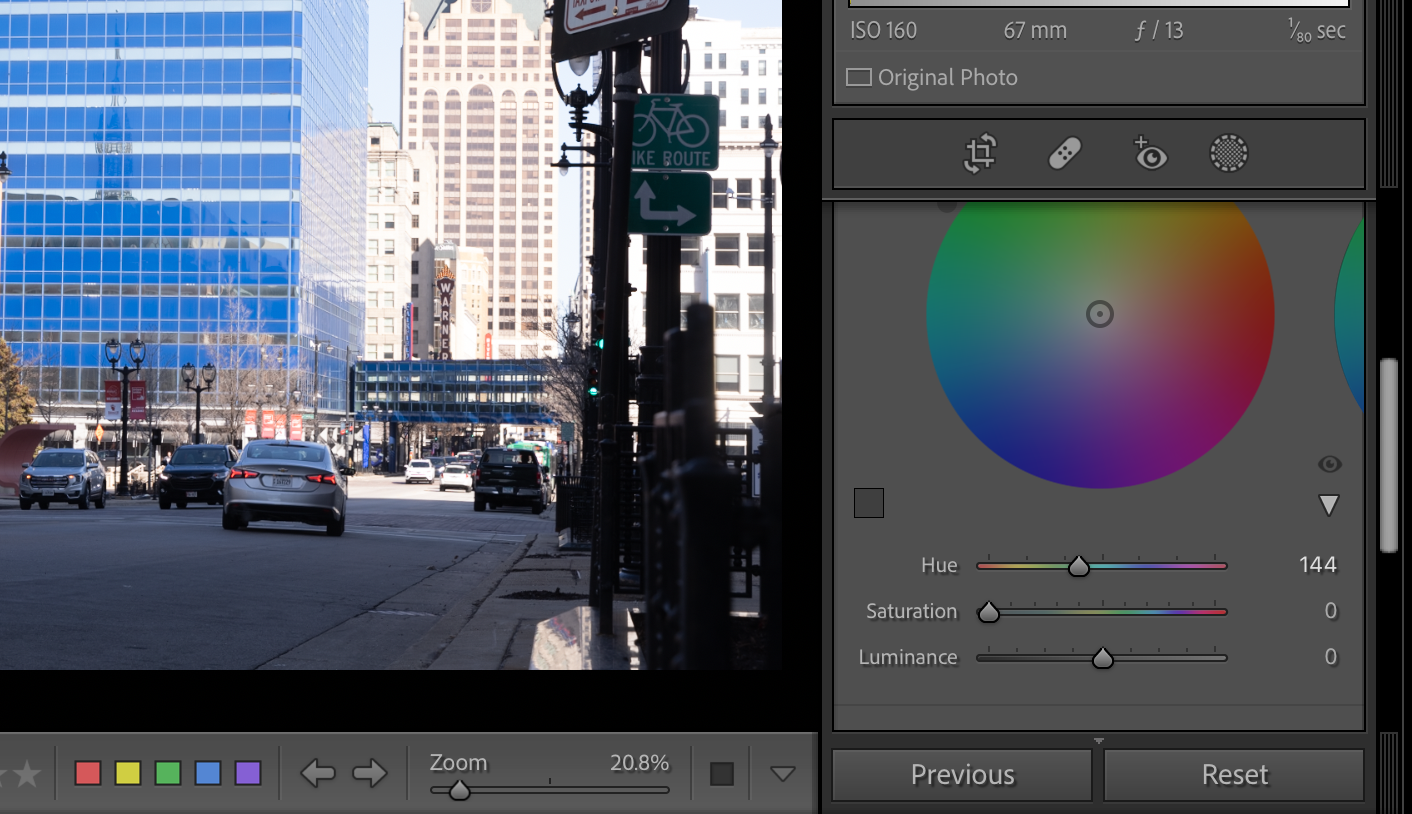Open the Healing tool
The width and height of the screenshot is (1412, 814).
point(1064,153)
